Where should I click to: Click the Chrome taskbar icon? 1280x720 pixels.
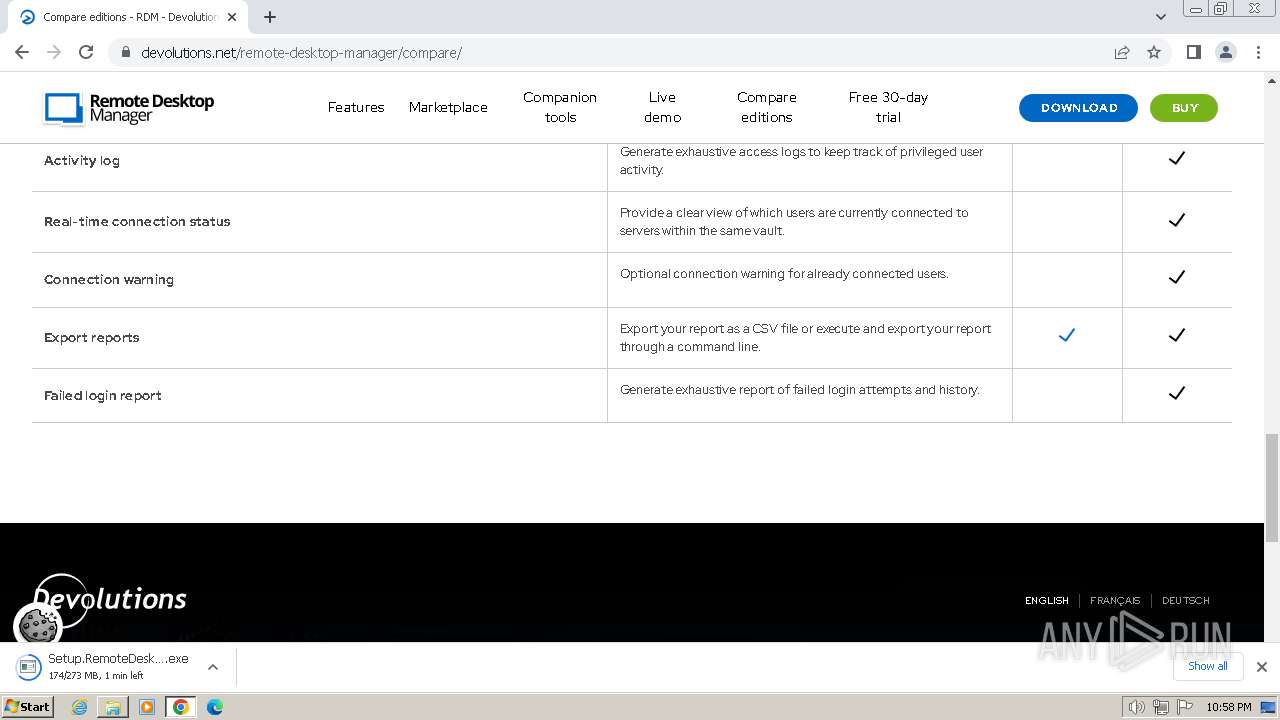[181, 707]
